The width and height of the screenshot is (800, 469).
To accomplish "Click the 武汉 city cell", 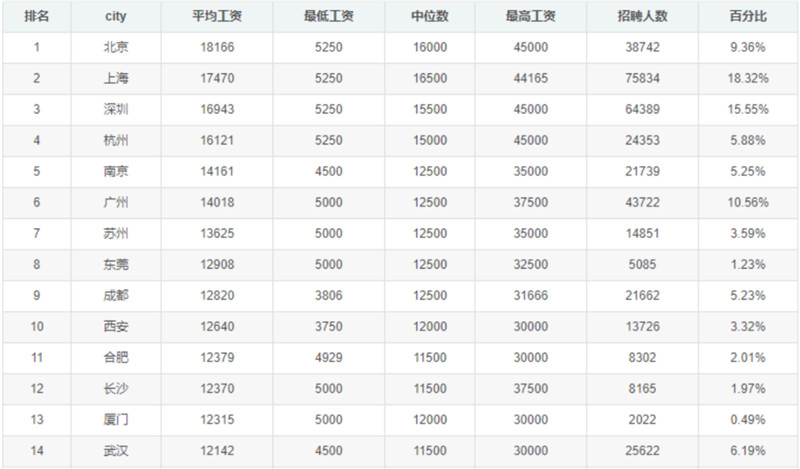I will point(115,451).
